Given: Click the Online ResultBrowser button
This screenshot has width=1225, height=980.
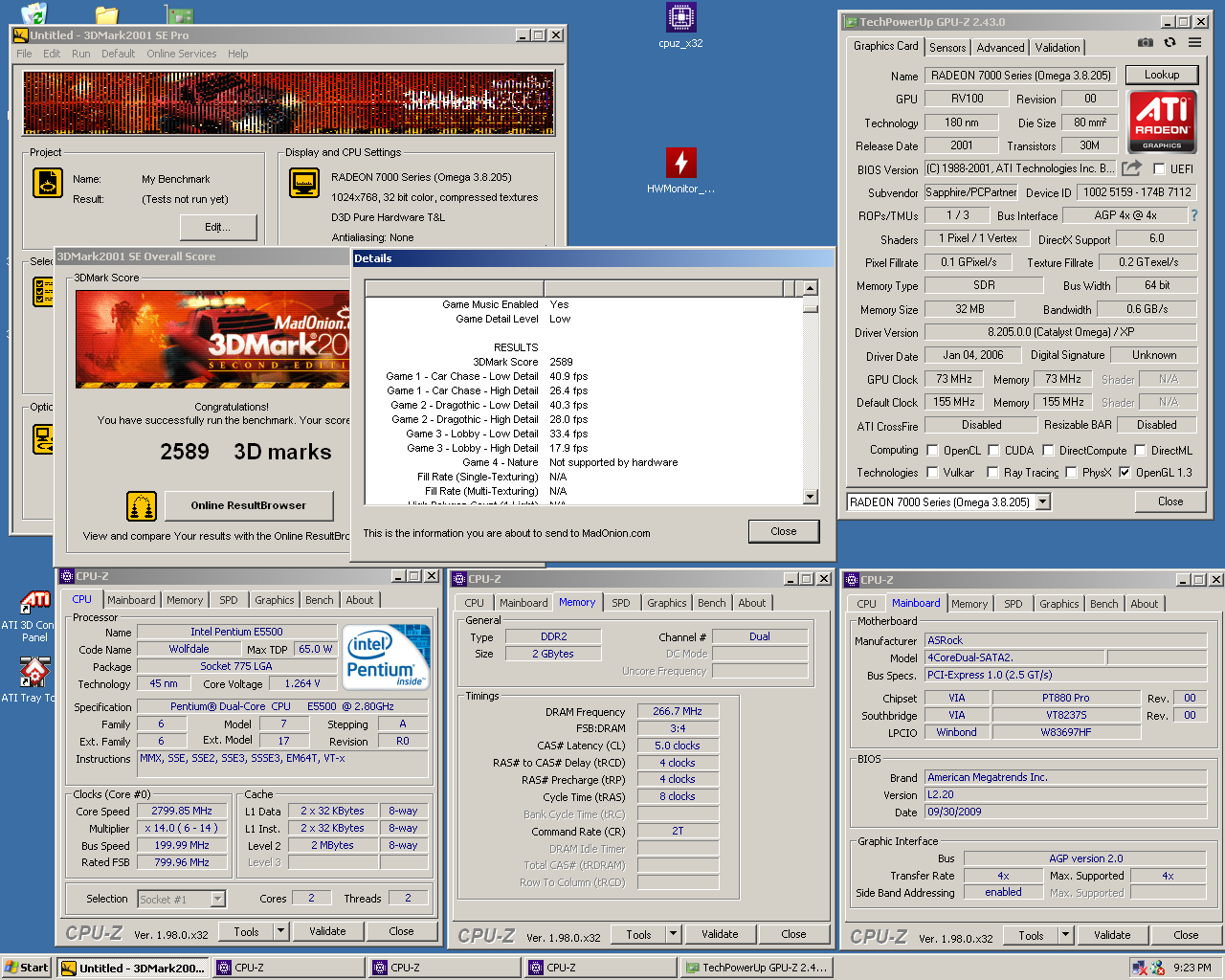Looking at the screenshot, I should tap(249, 505).
